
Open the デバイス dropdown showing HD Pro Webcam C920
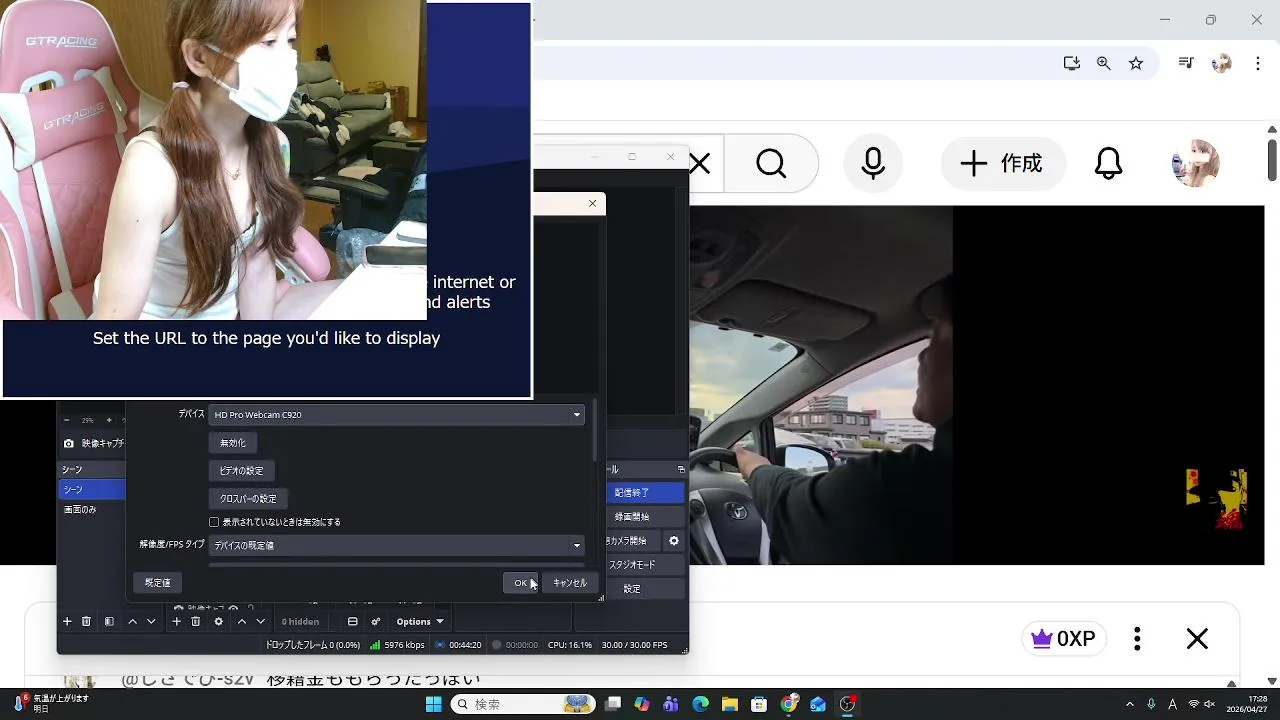click(x=396, y=414)
